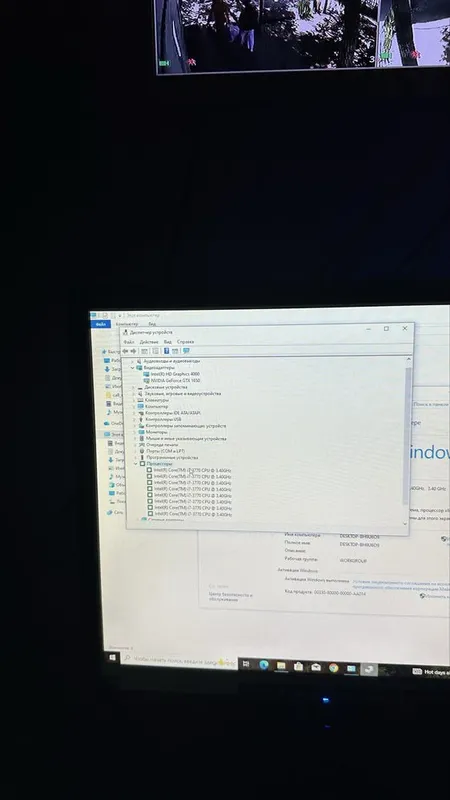Click the Очереди печати printer icon

[x=142, y=445]
